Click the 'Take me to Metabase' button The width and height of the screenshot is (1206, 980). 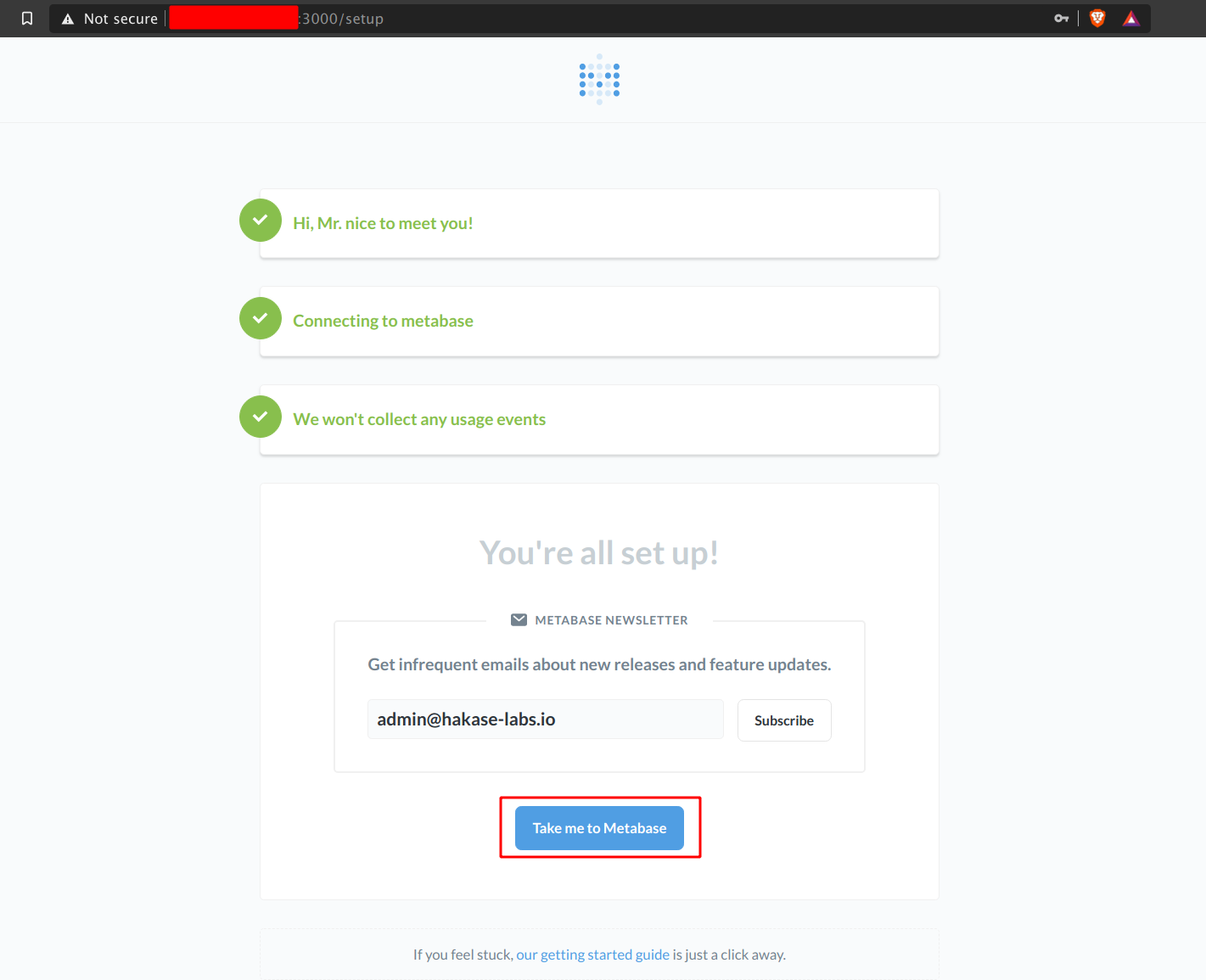[599, 828]
